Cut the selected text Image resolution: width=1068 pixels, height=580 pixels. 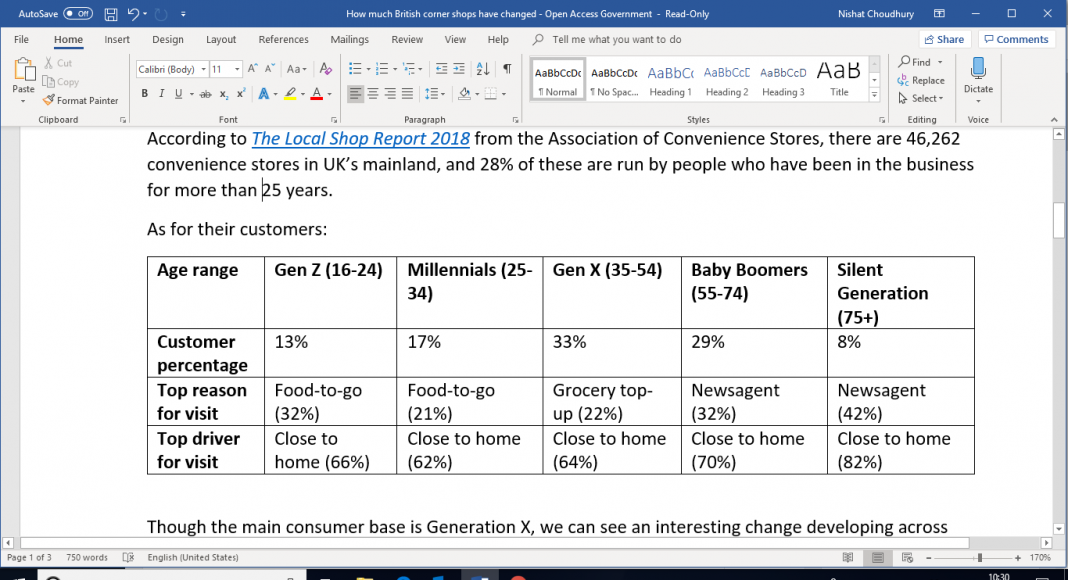click(x=58, y=63)
